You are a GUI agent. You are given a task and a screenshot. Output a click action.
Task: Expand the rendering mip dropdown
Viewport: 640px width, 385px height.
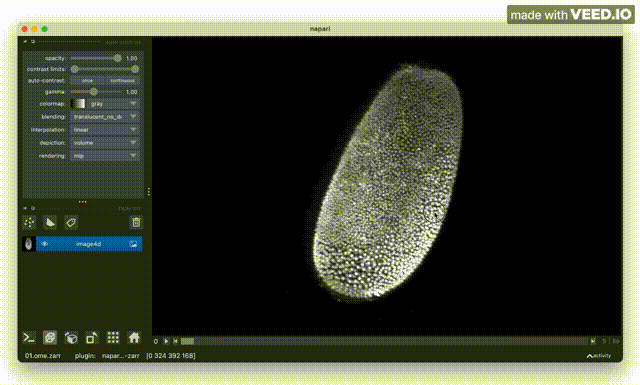coord(105,156)
